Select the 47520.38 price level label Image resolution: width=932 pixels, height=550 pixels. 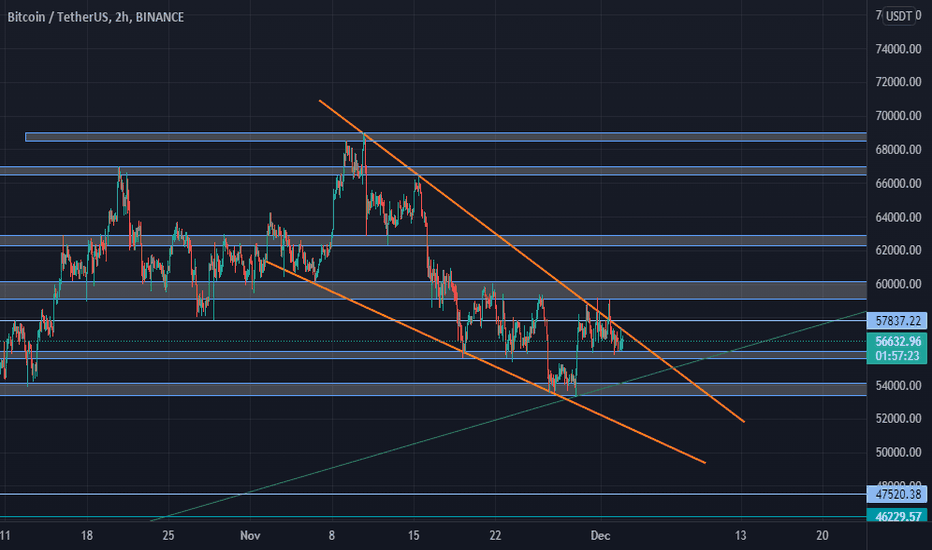click(x=898, y=494)
